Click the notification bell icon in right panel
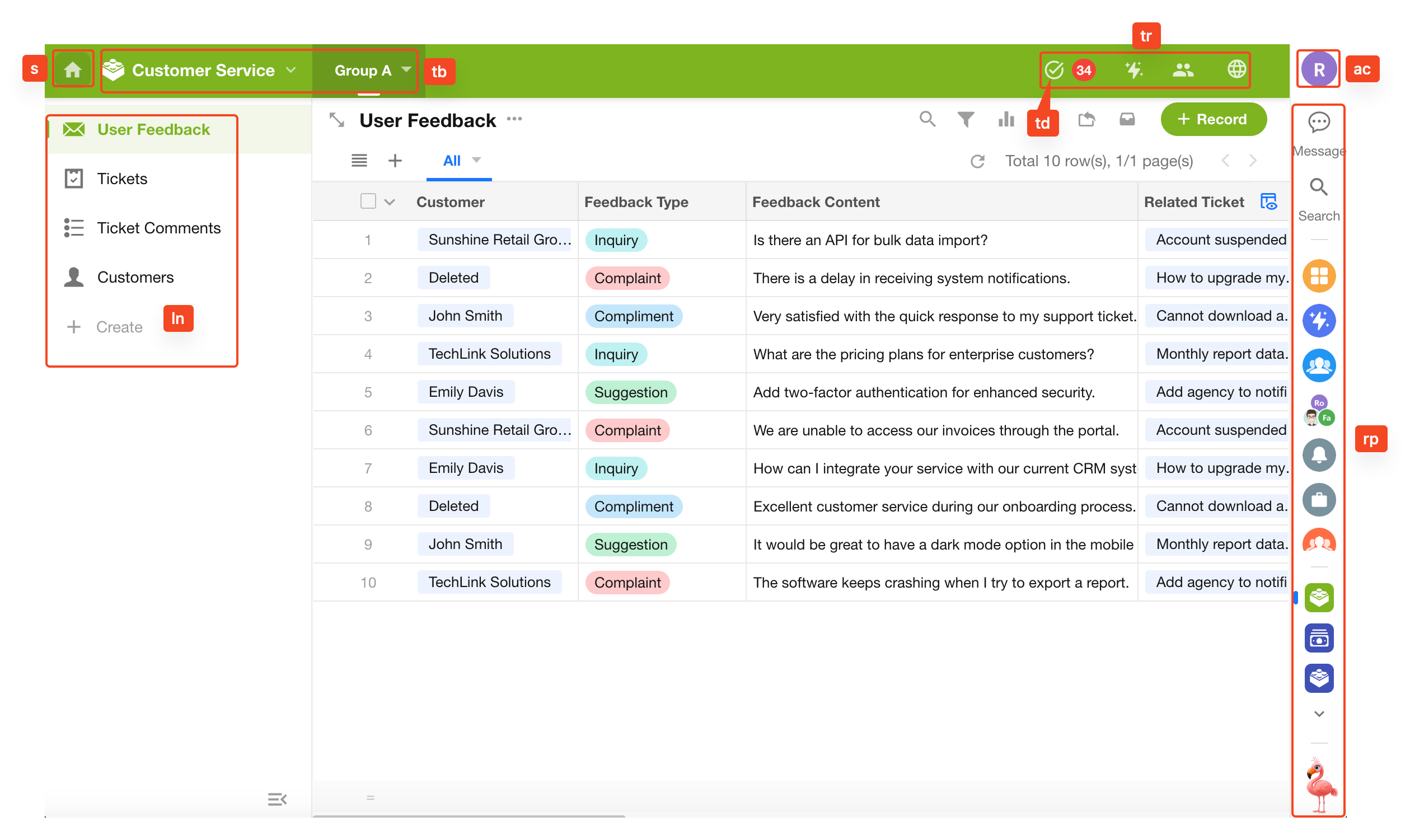 click(x=1318, y=454)
